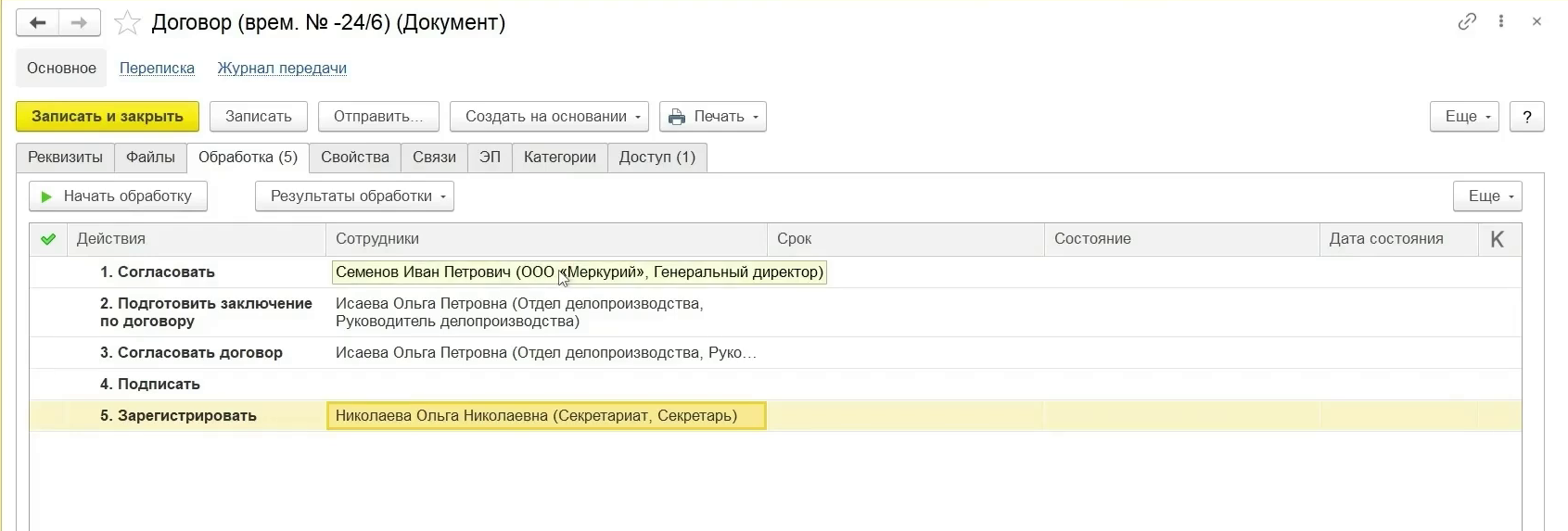Click the question mark help button
Viewport: 1568px width, 531px height.
pyautogui.click(x=1526, y=117)
